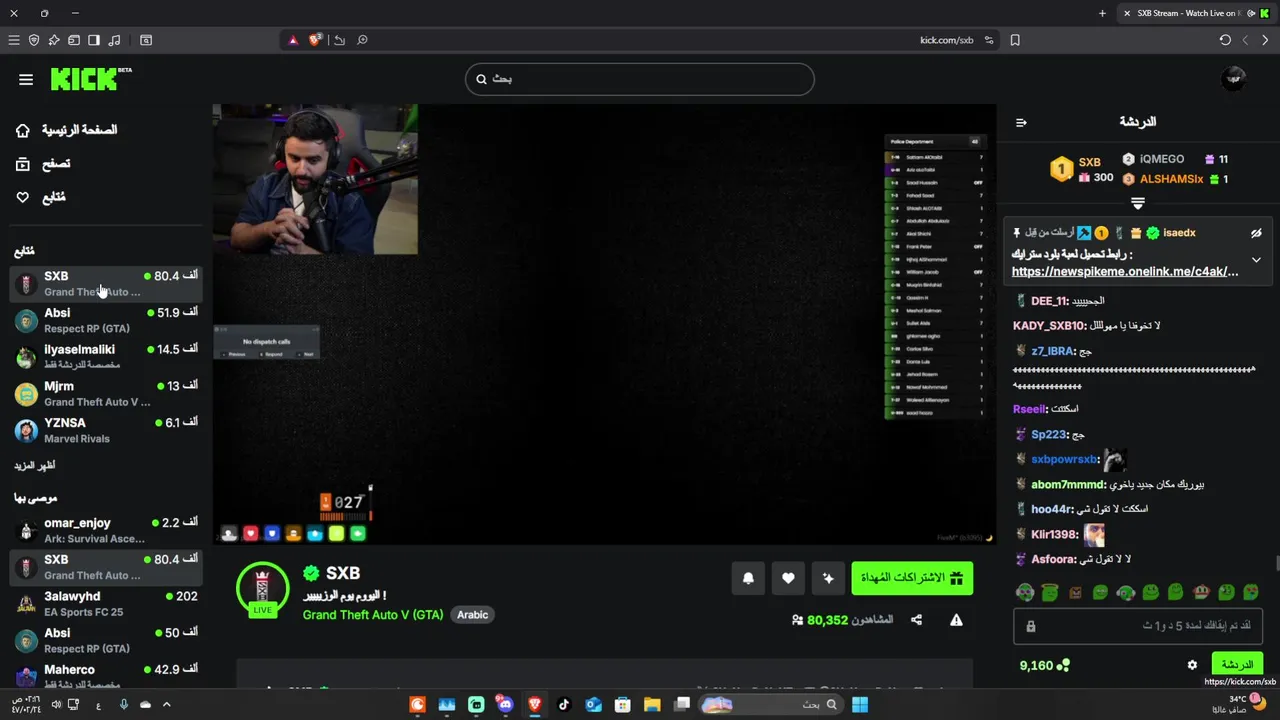Expand the chat leaderboard arrow
This screenshot has height=720, width=1280.
[x=1138, y=203]
